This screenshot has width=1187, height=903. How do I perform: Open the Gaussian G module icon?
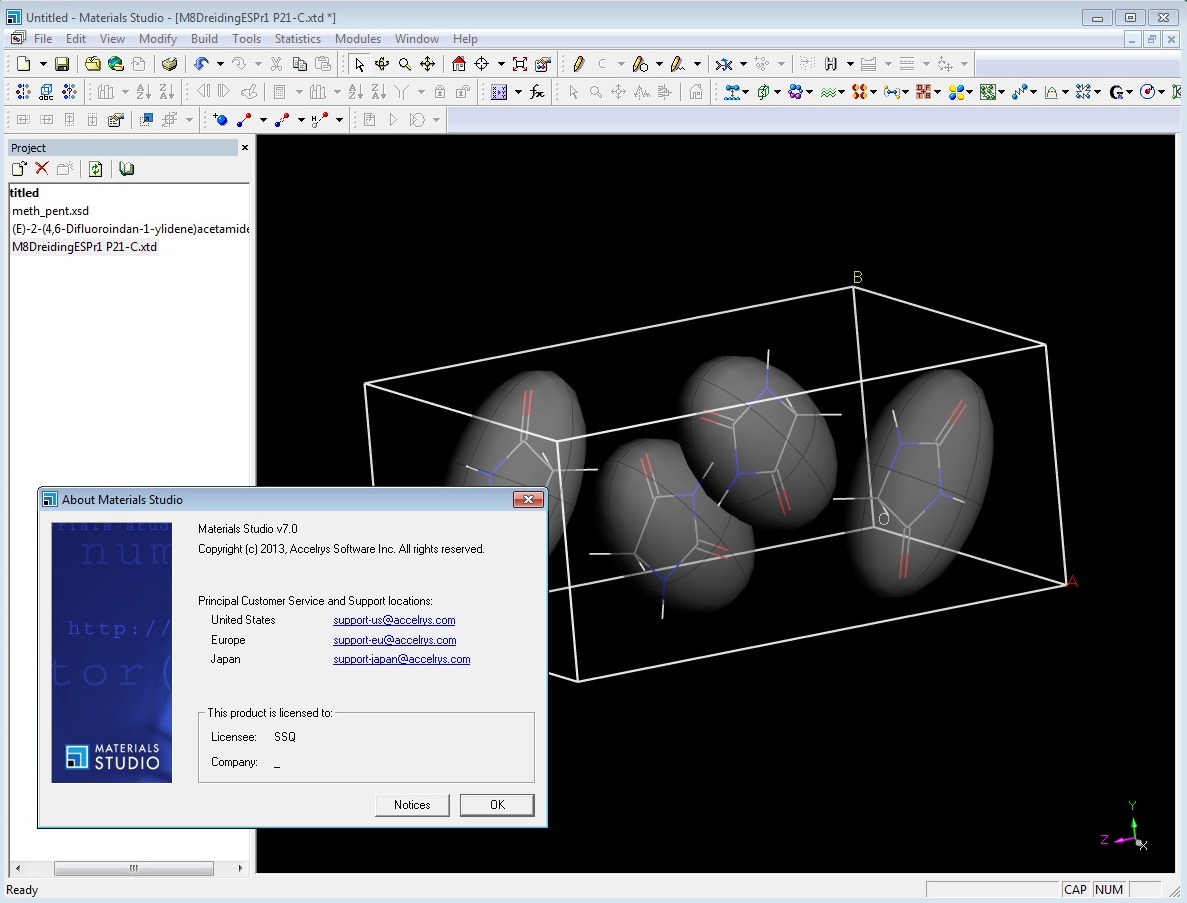(1116, 92)
